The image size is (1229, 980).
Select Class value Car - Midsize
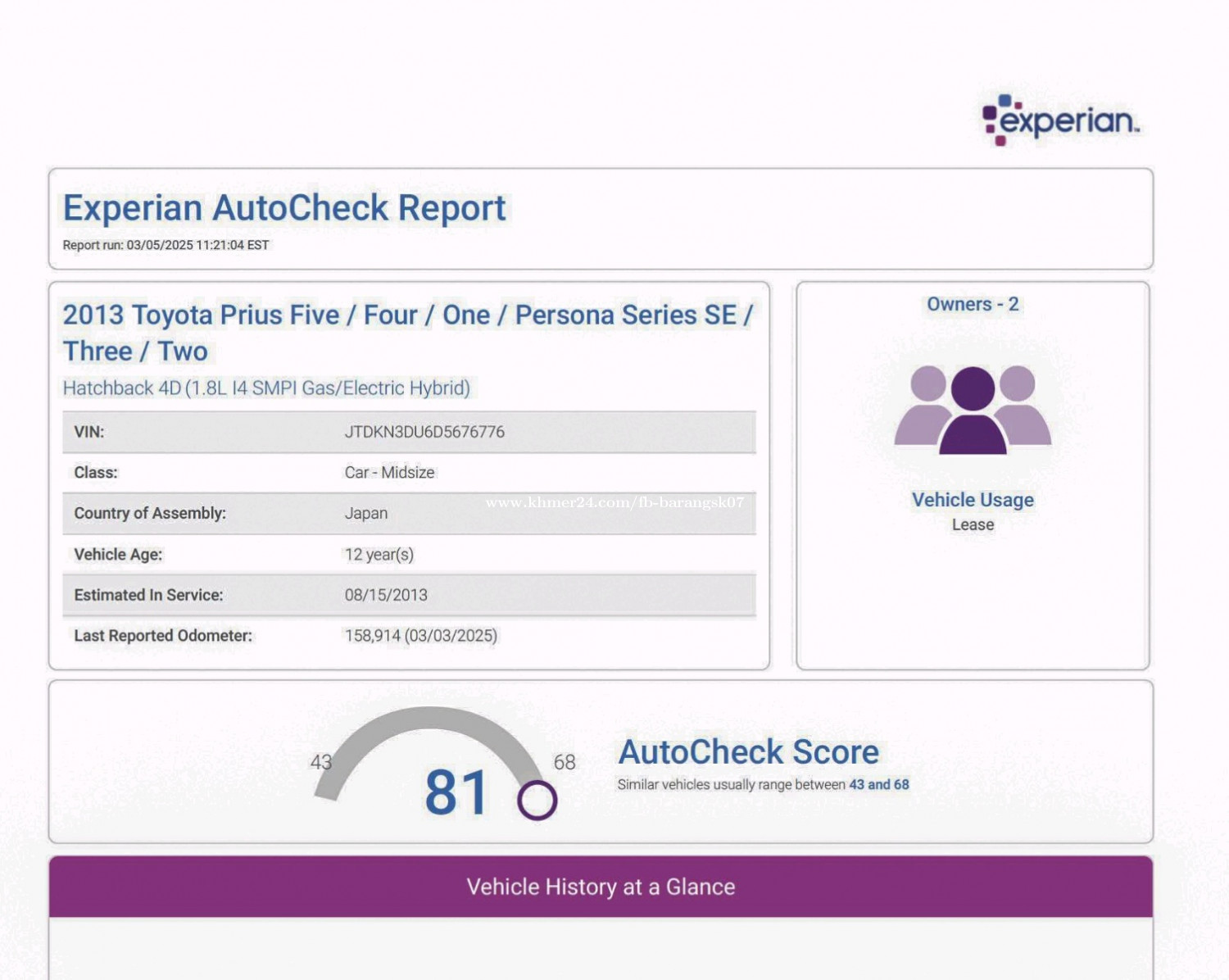coord(389,472)
